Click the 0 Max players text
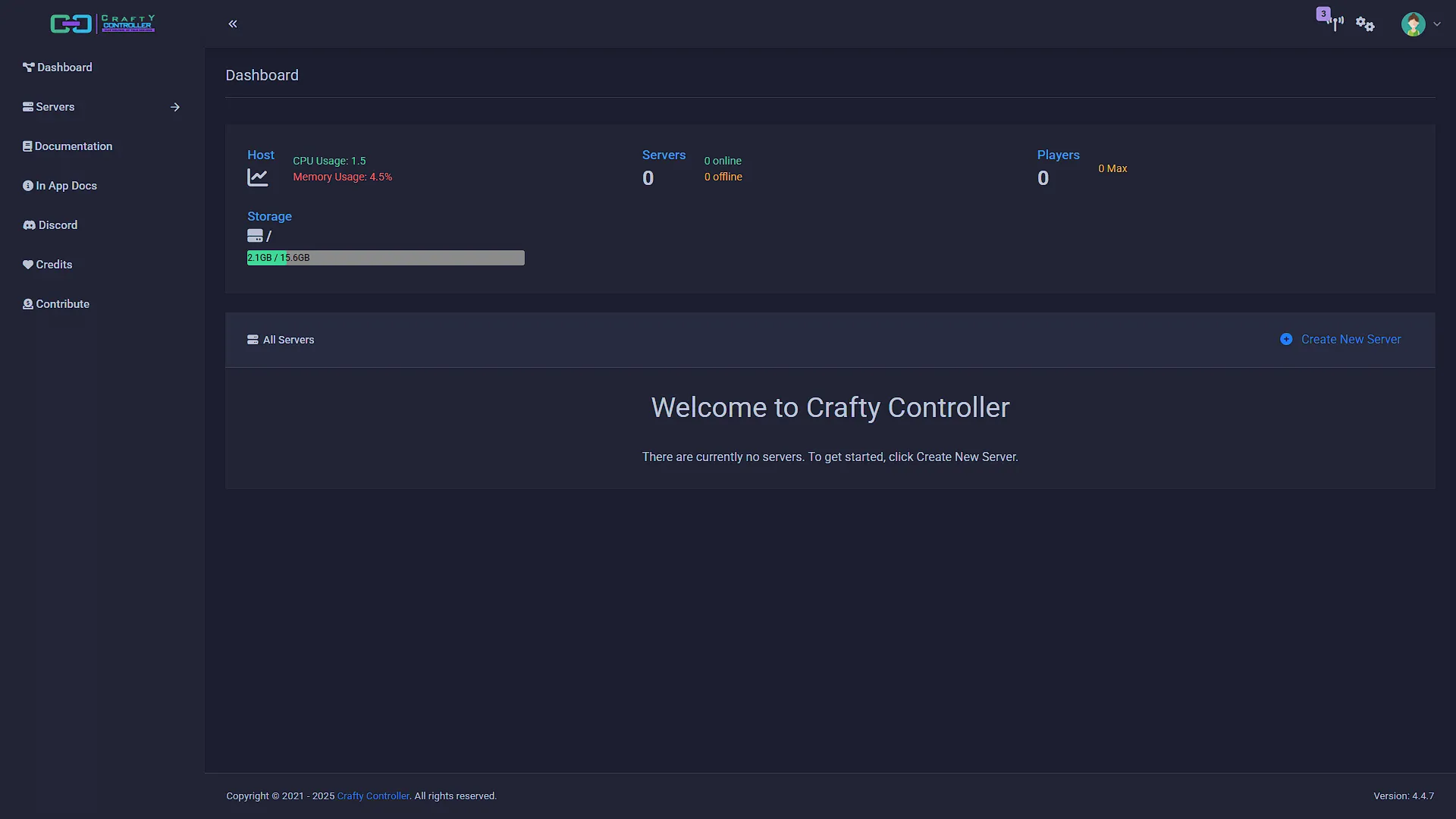 pos(1112,168)
